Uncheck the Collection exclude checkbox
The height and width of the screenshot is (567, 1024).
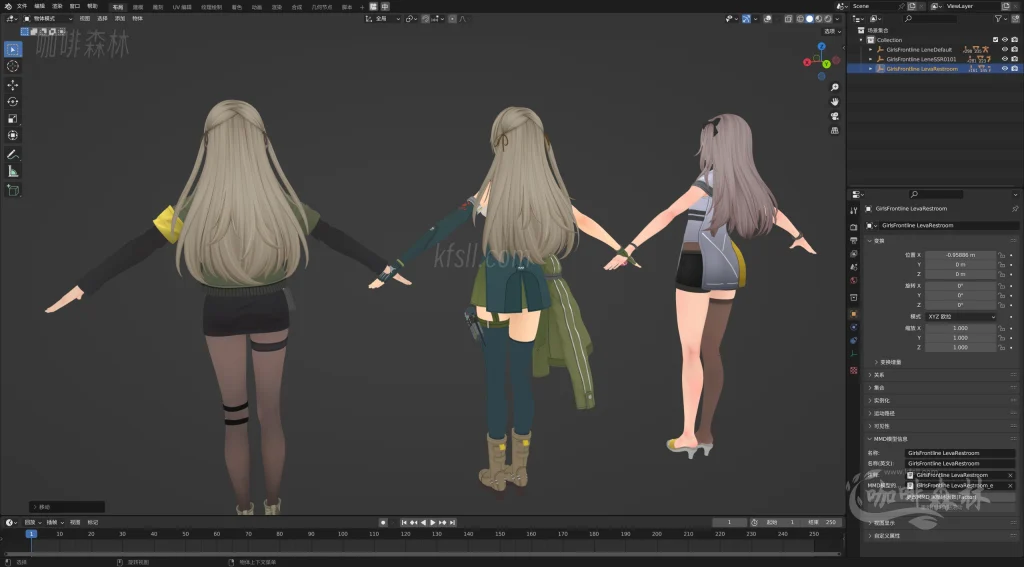[995, 40]
